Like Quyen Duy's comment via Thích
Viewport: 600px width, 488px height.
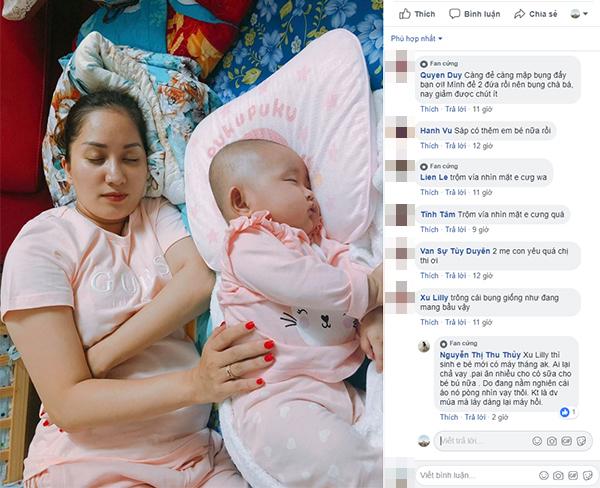pos(429,109)
